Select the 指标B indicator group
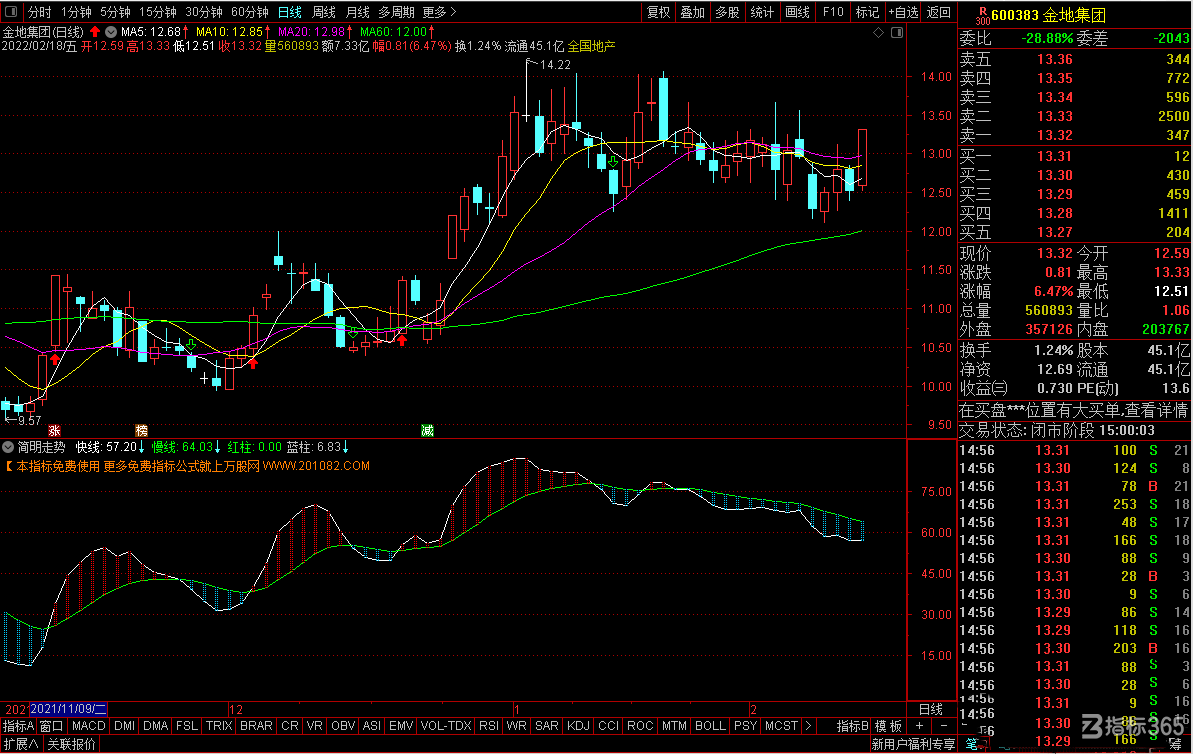Screen dimensions: 1193x754 click(x=852, y=726)
